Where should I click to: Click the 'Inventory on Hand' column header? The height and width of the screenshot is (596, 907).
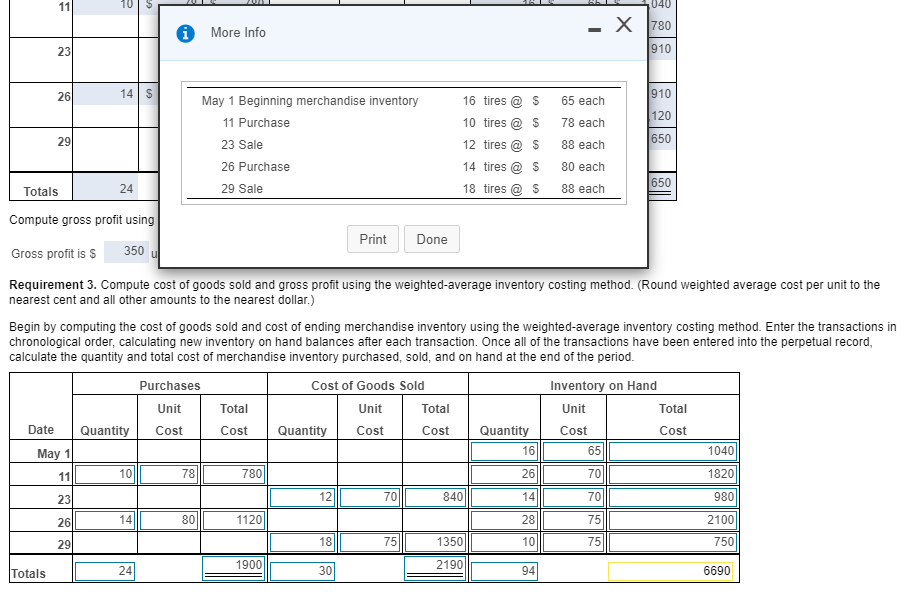tap(603, 386)
